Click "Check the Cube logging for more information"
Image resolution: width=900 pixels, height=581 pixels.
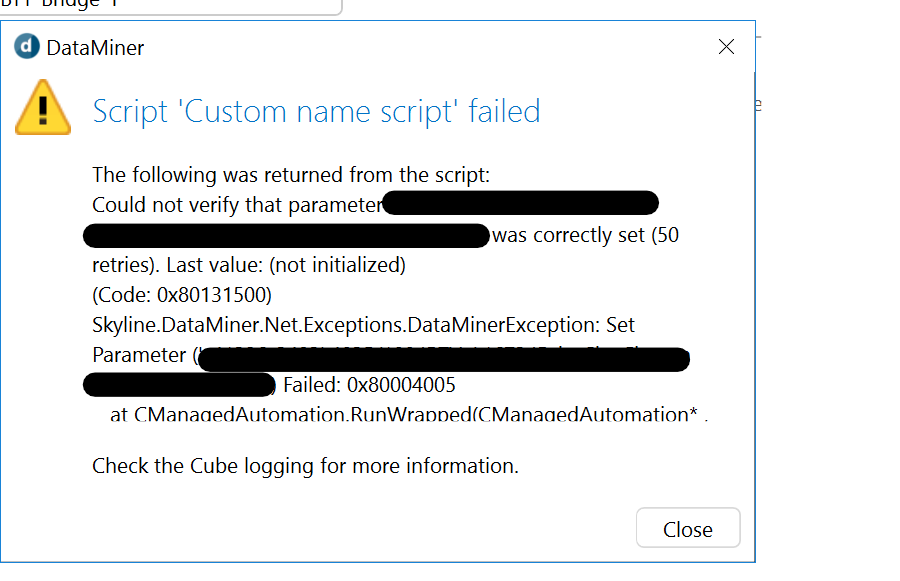point(305,466)
